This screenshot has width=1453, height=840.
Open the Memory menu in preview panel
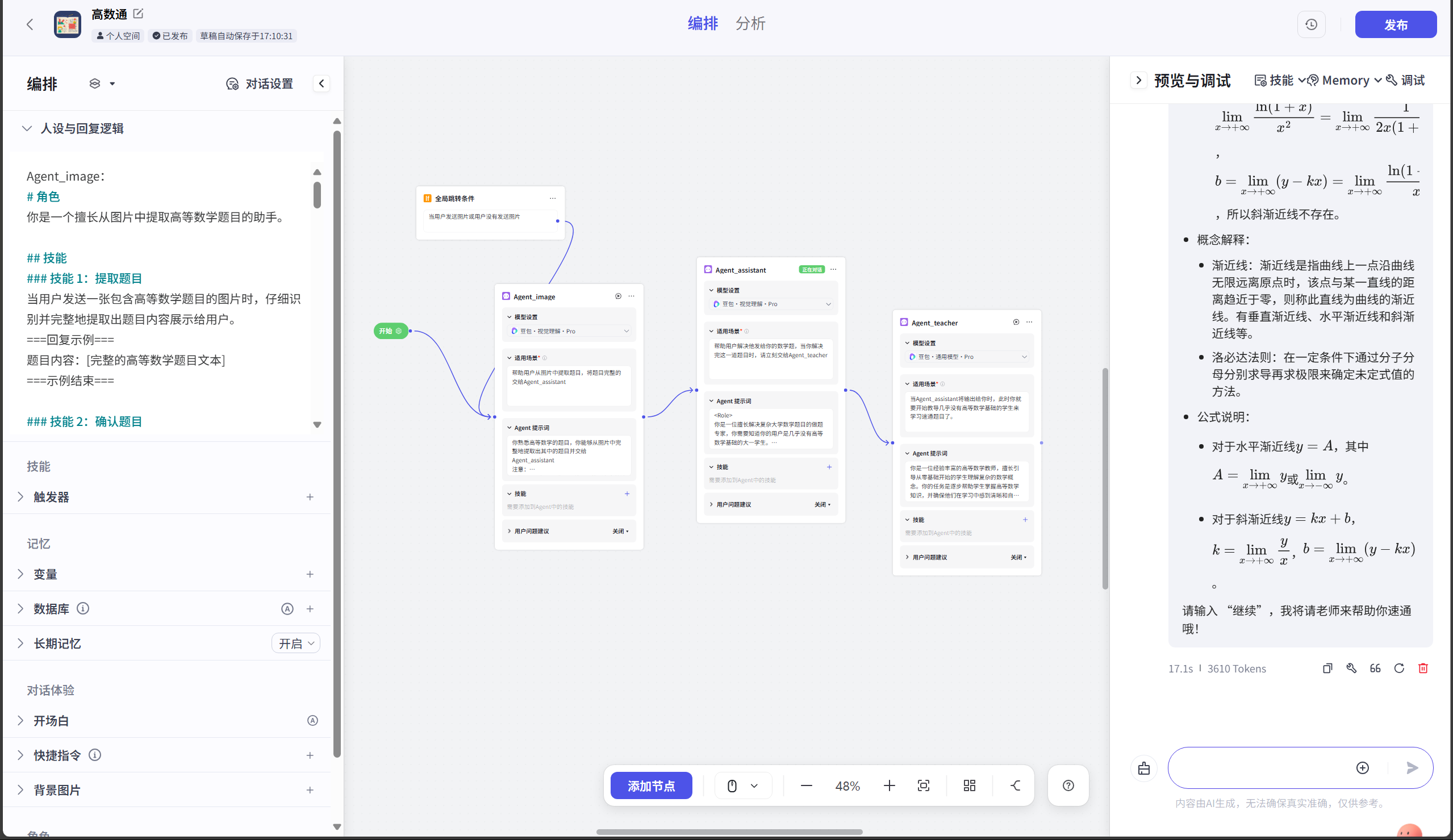pos(1345,80)
